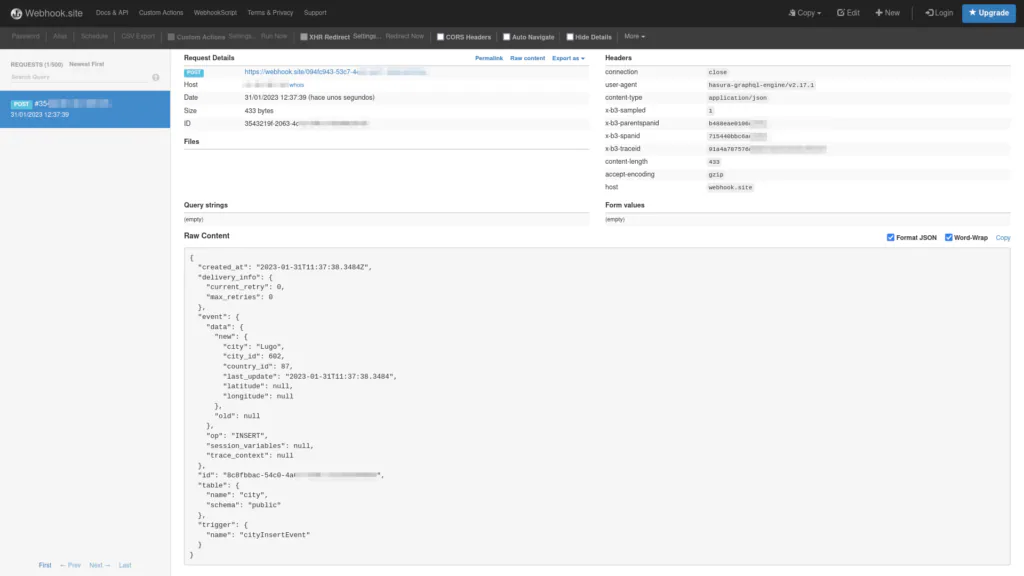This screenshot has width=1024, height=576.
Task: Click the search help icon
Action: pos(155,77)
